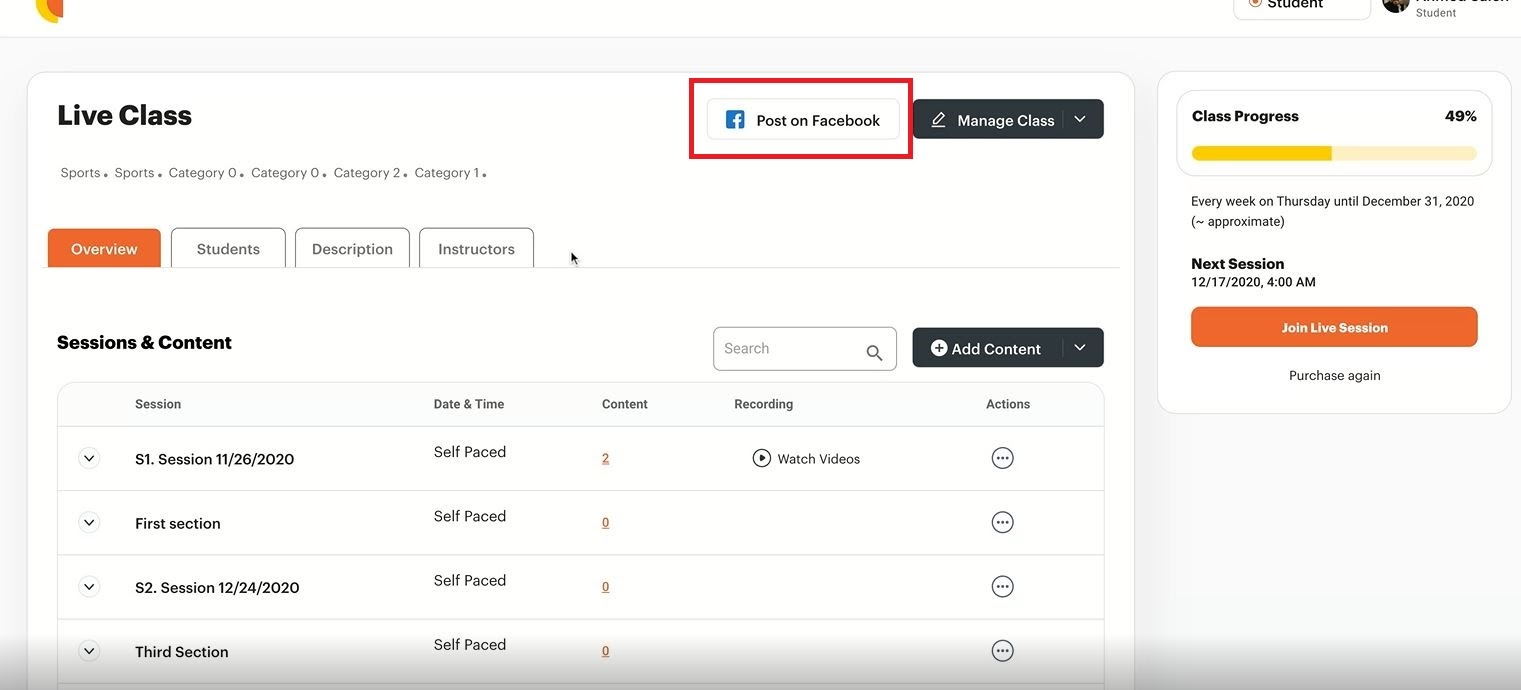Click the Live Class title
The height and width of the screenshot is (690, 1521).
point(124,115)
